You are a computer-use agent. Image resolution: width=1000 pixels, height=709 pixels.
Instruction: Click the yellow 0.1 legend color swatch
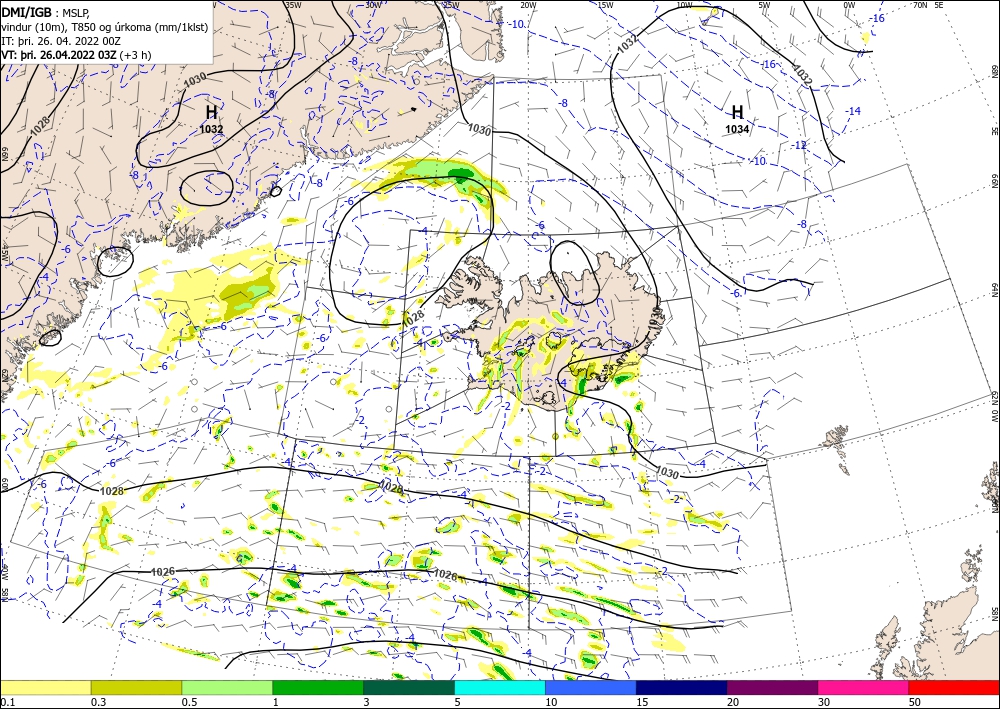click(x=45, y=687)
